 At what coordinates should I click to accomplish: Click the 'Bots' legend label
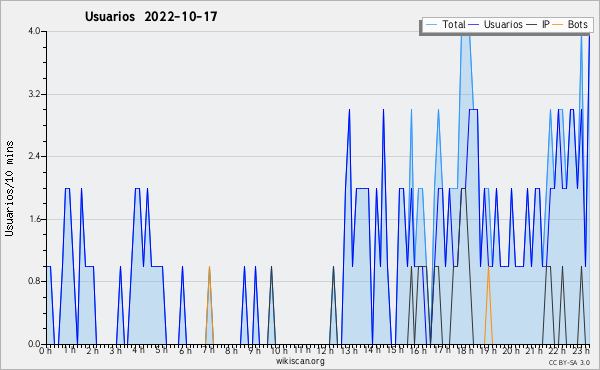point(577,24)
